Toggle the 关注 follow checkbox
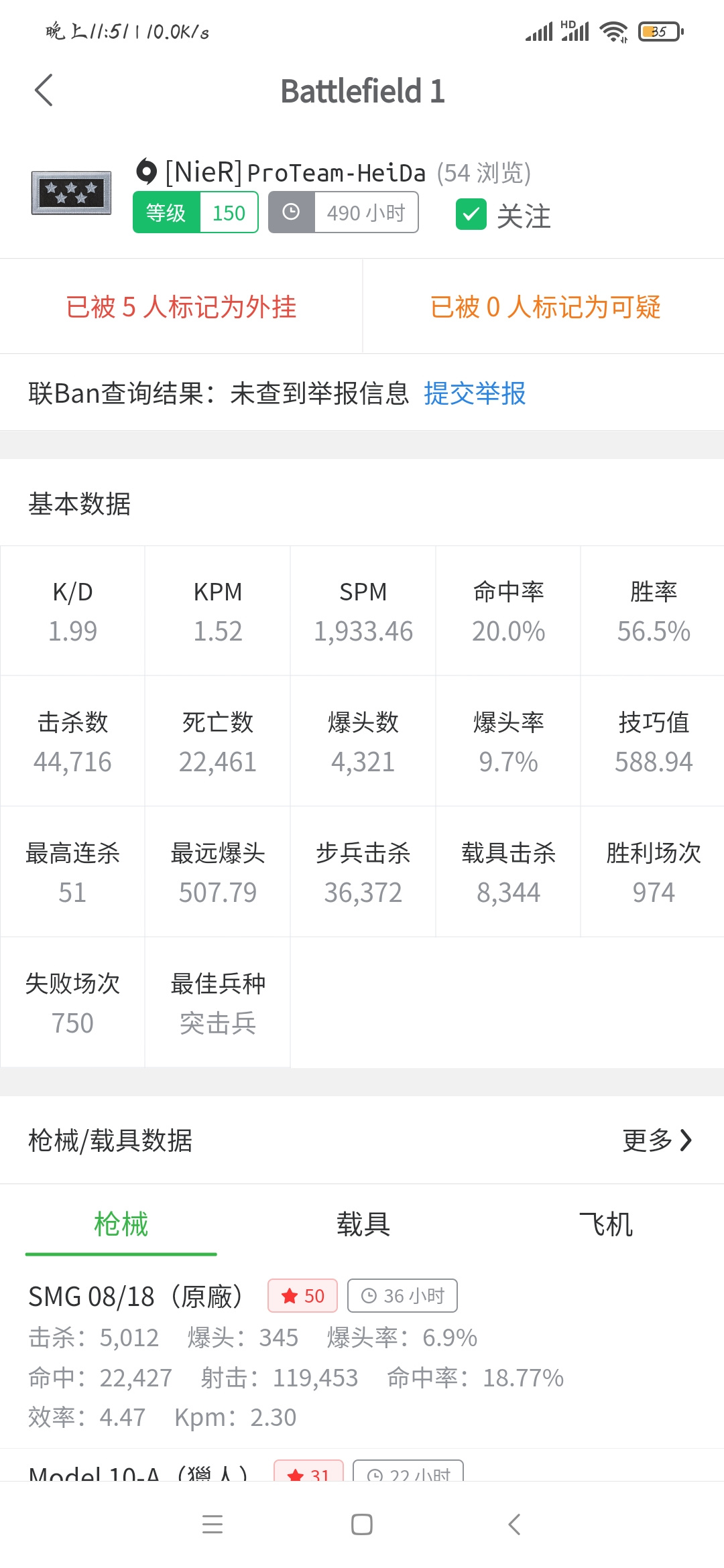724x1568 pixels. [x=471, y=214]
